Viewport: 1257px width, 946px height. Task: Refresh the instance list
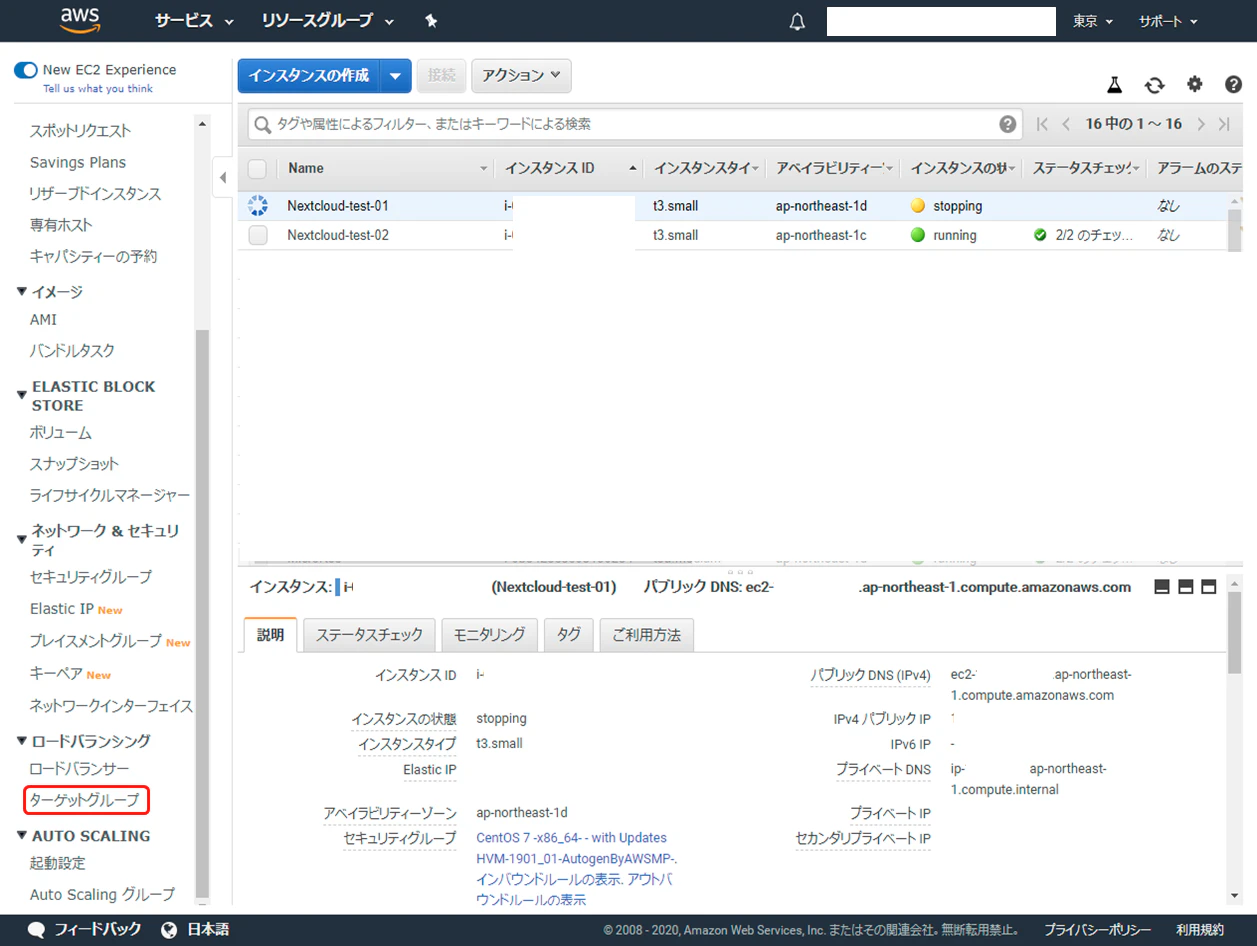1155,85
